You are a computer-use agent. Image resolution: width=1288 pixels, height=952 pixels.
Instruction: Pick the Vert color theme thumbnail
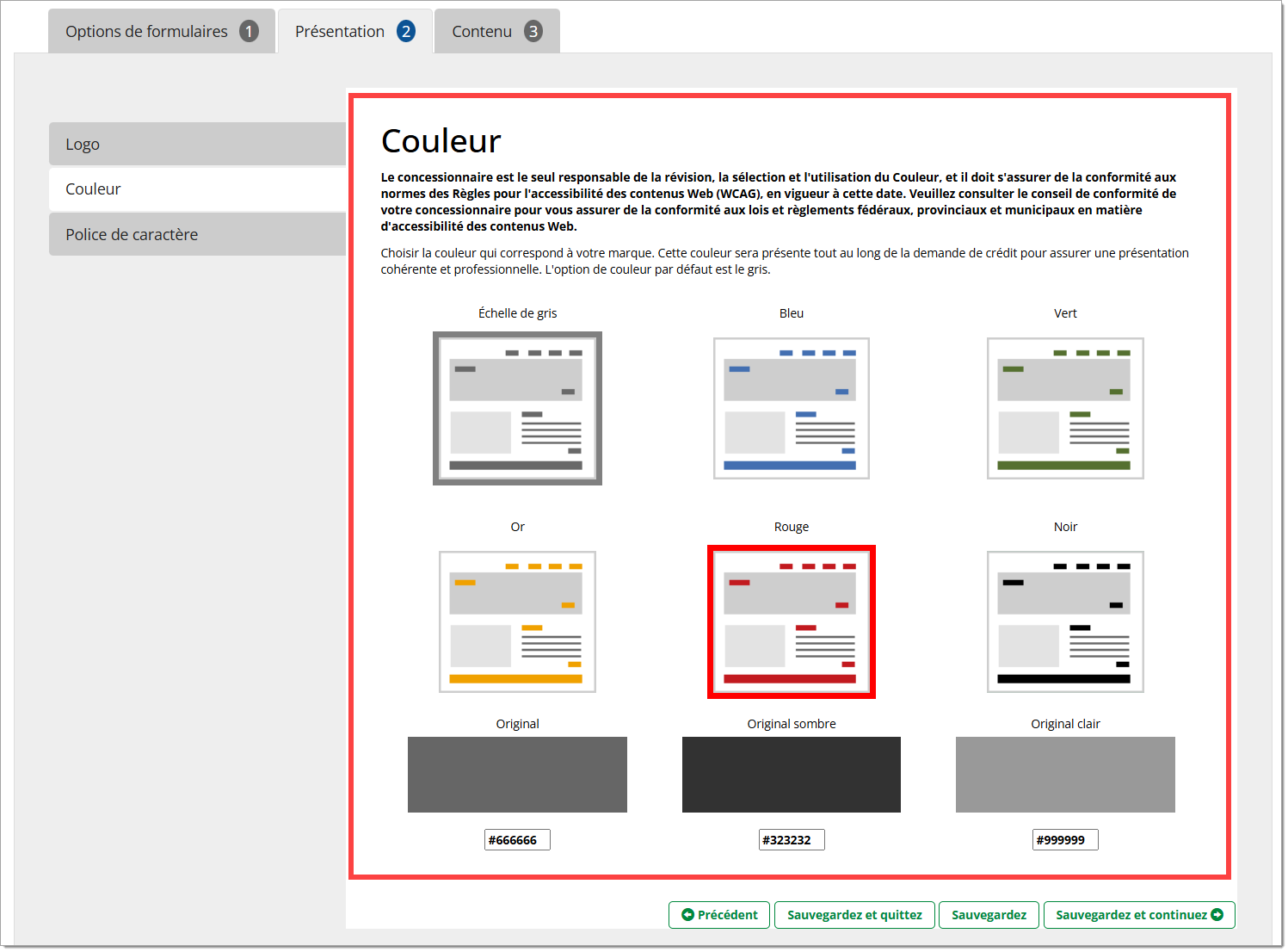(x=1064, y=409)
